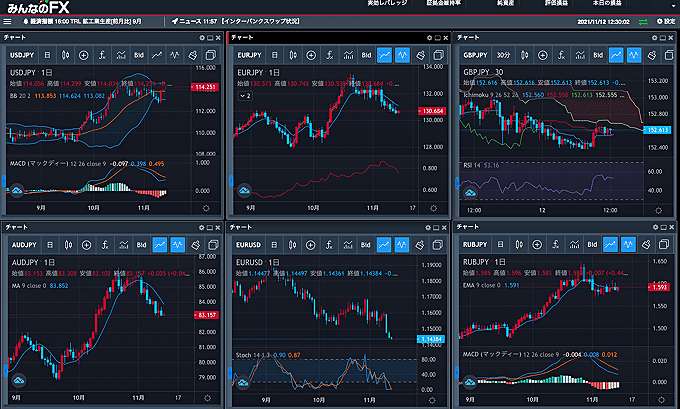Enable the drawing line tool in USDJPY chart
680x409 pixels.
157,55
